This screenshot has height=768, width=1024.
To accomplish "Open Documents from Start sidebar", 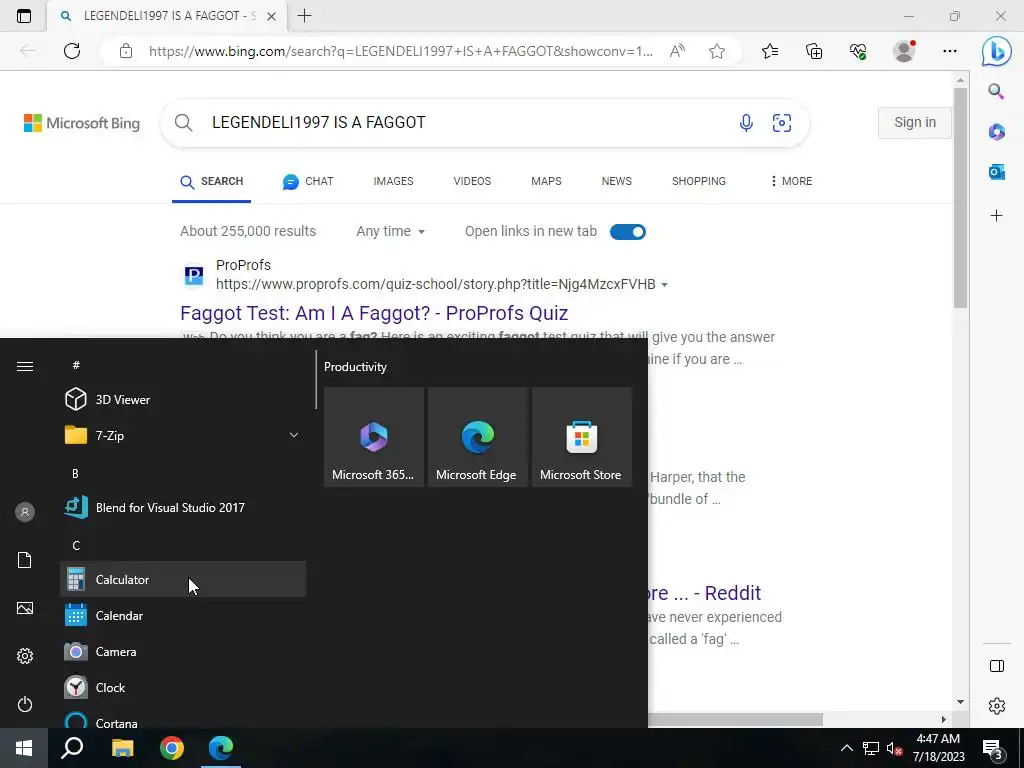I will pos(25,560).
